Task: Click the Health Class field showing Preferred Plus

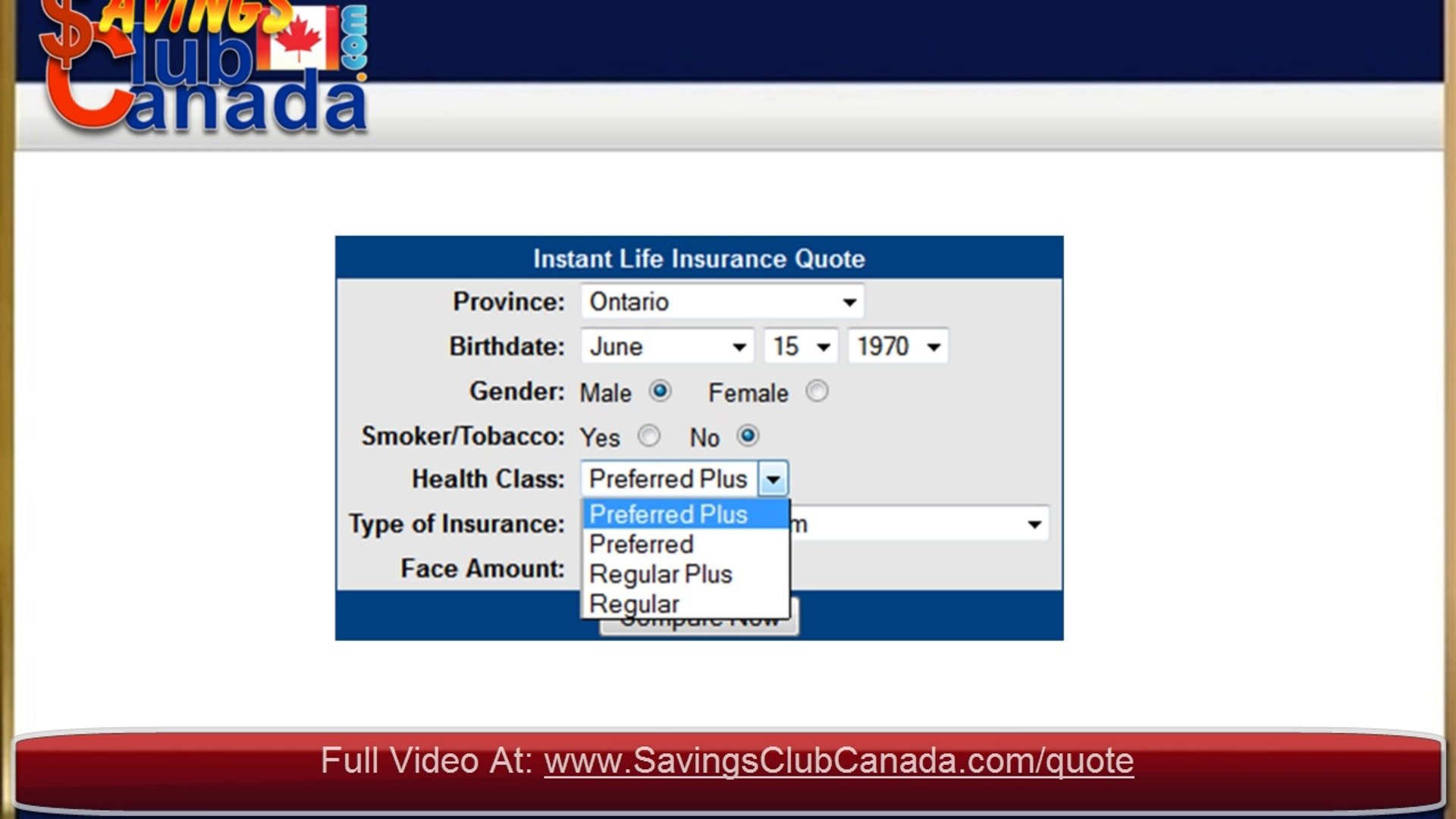Action: tap(669, 479)
